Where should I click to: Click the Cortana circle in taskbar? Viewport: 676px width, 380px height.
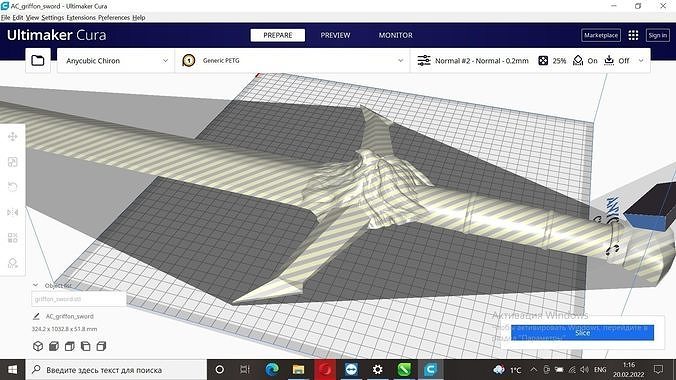(219, 370)
